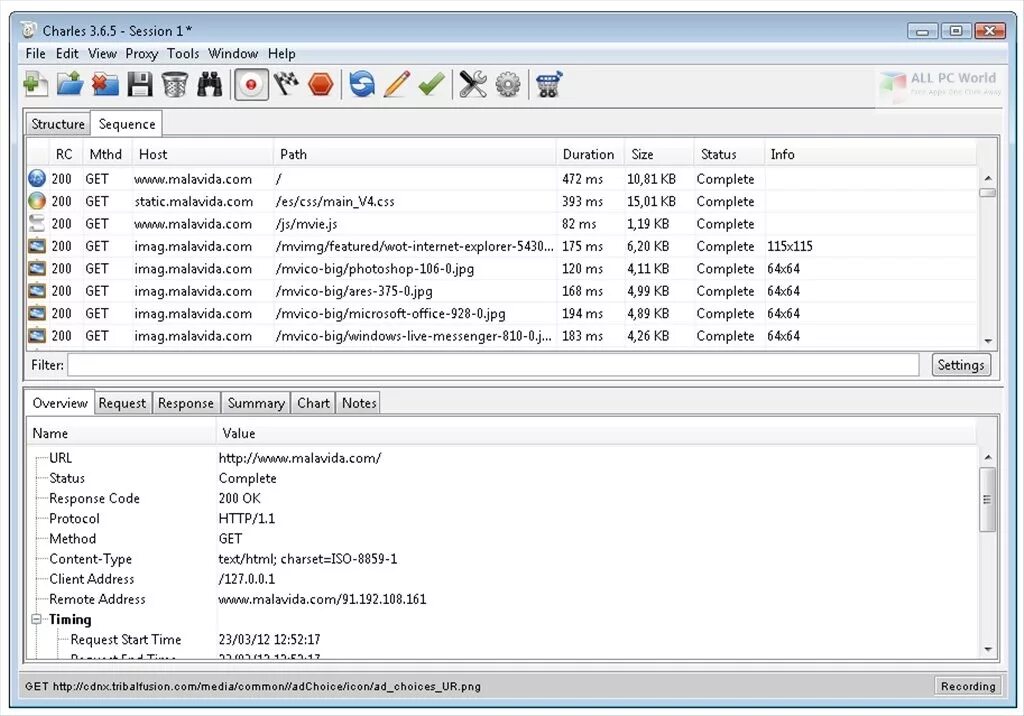The height and width of the screenshot is (716, 1024).
Task: Toggle the Recording button in toolbar
Action: pyautogui.click(x=251, y=85)
